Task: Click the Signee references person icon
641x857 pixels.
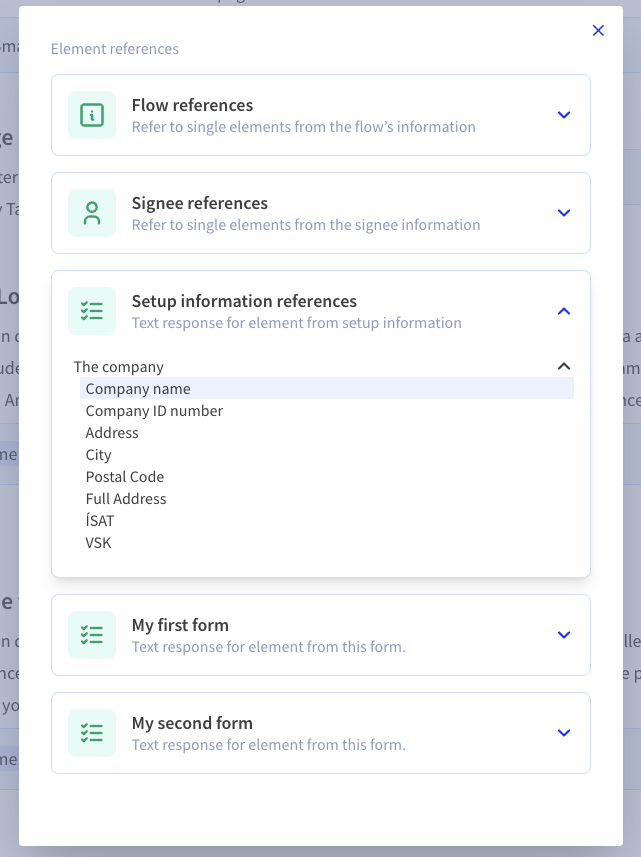Action: click(x=92, y=213)
